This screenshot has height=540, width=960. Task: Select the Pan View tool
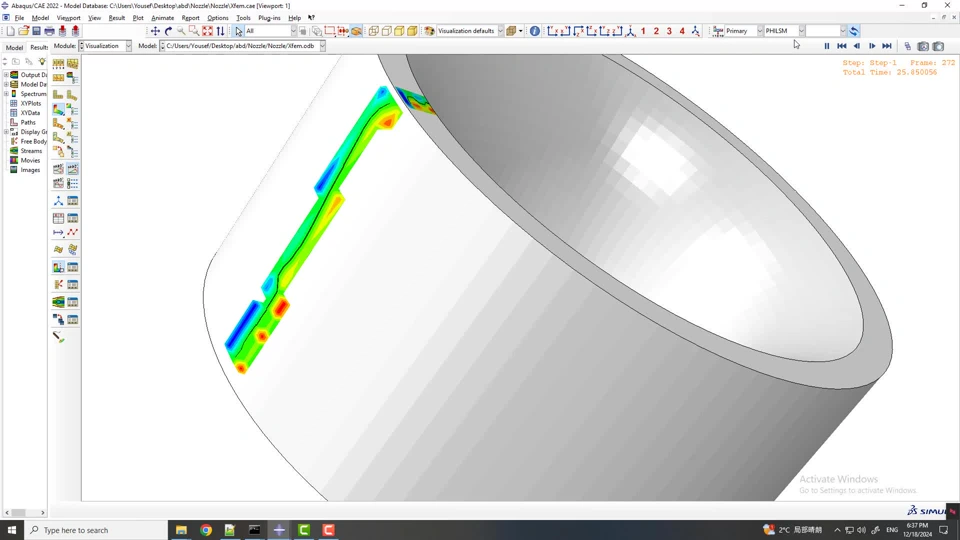pyautogui.click(x=156, y=31)
